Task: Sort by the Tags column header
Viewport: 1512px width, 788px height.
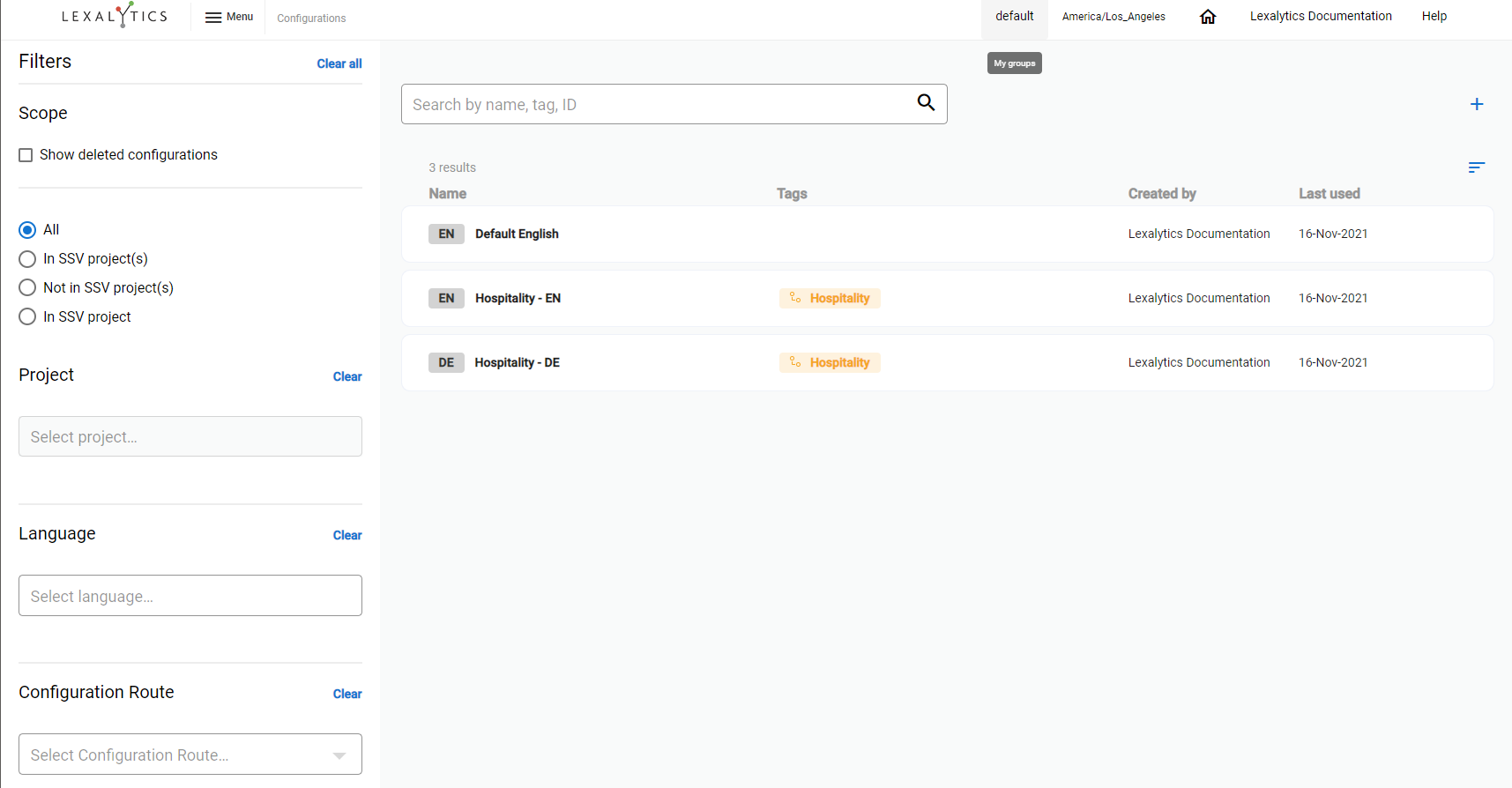Action: pos(792,194)
